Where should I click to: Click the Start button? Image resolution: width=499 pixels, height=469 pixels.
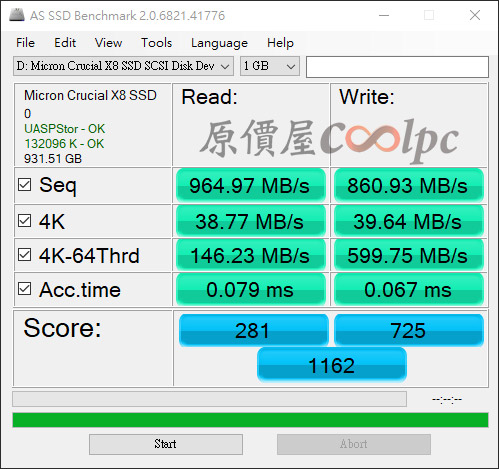(x=166, y=444)
